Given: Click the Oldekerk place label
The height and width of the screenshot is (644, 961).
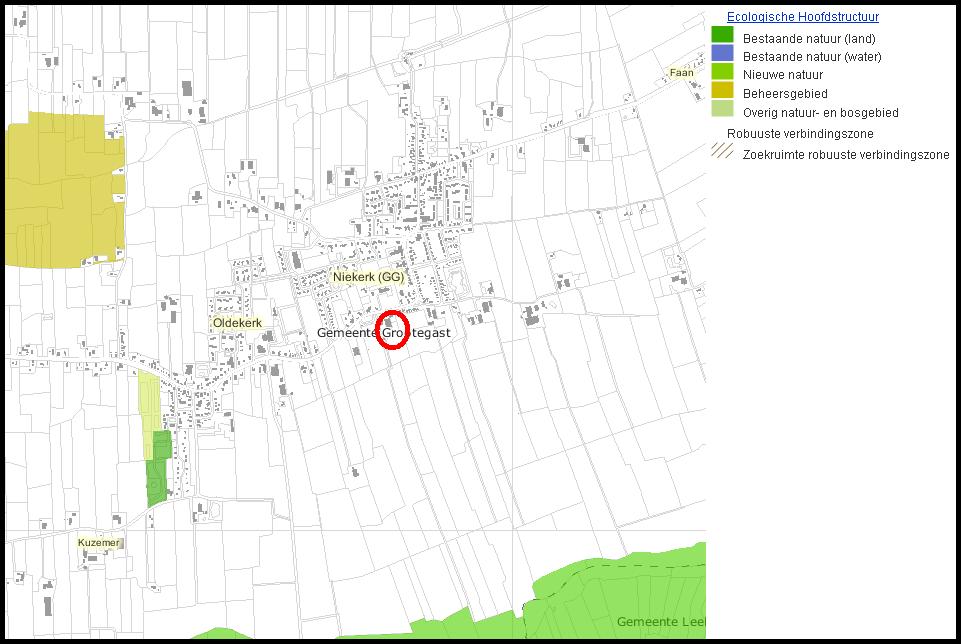Looking at the screenshot, I should point(237,324).
